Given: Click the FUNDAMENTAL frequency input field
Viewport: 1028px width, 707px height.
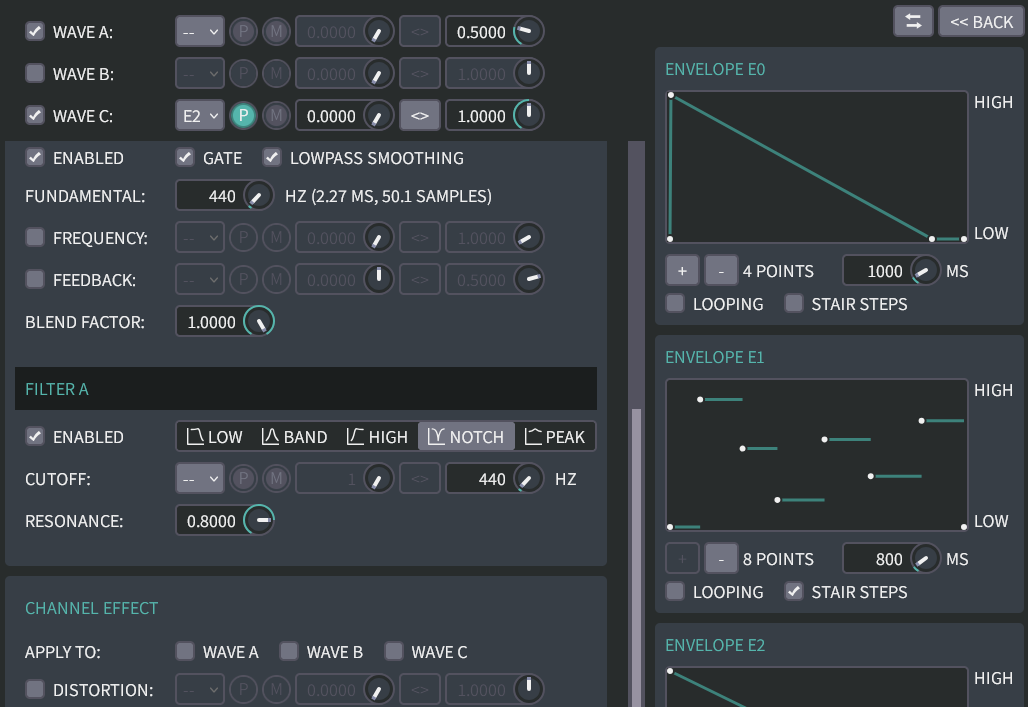Looking at the screenshot, I should 209,196.
